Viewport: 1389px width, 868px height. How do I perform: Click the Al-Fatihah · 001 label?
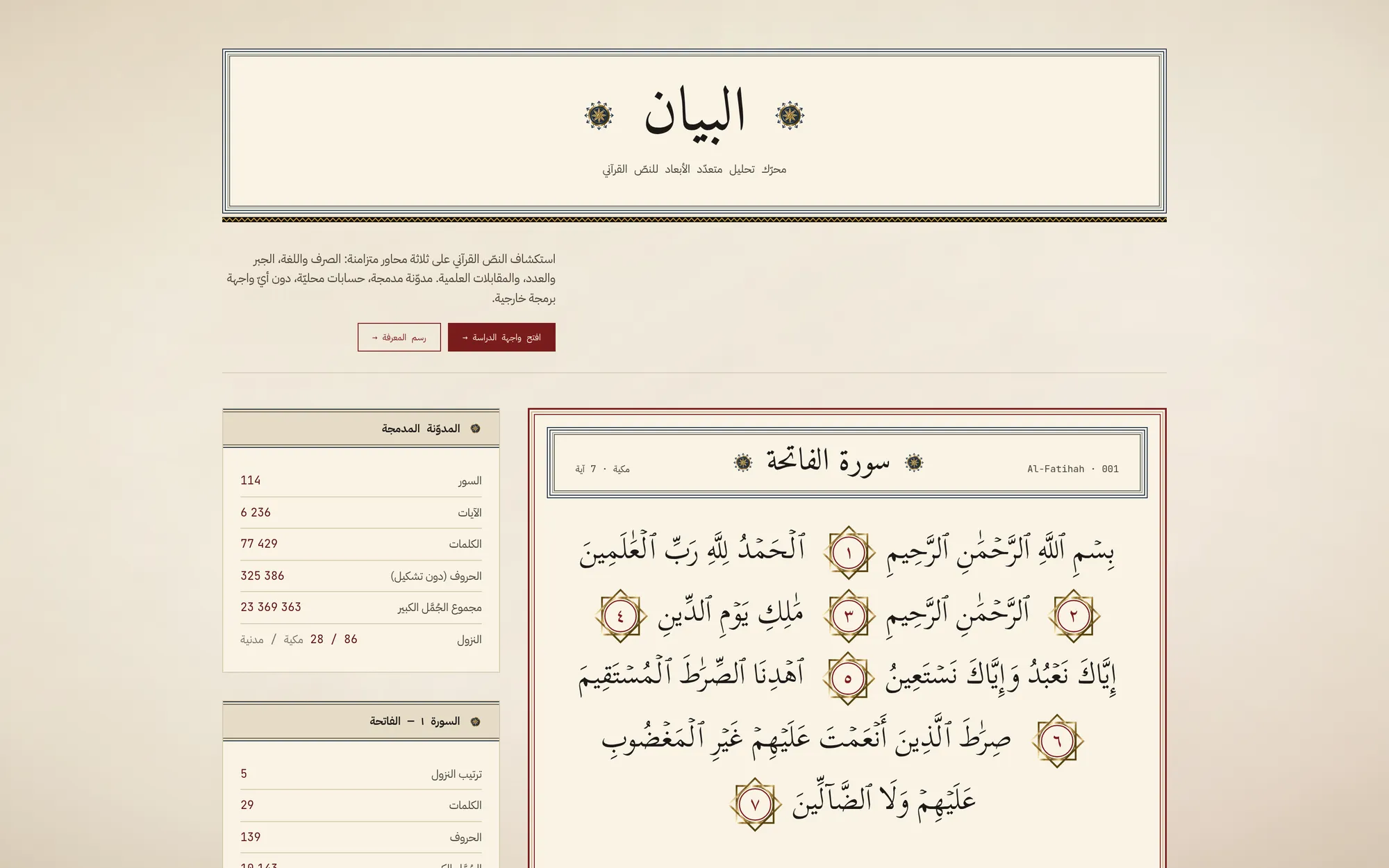(x=1073, y=469)
